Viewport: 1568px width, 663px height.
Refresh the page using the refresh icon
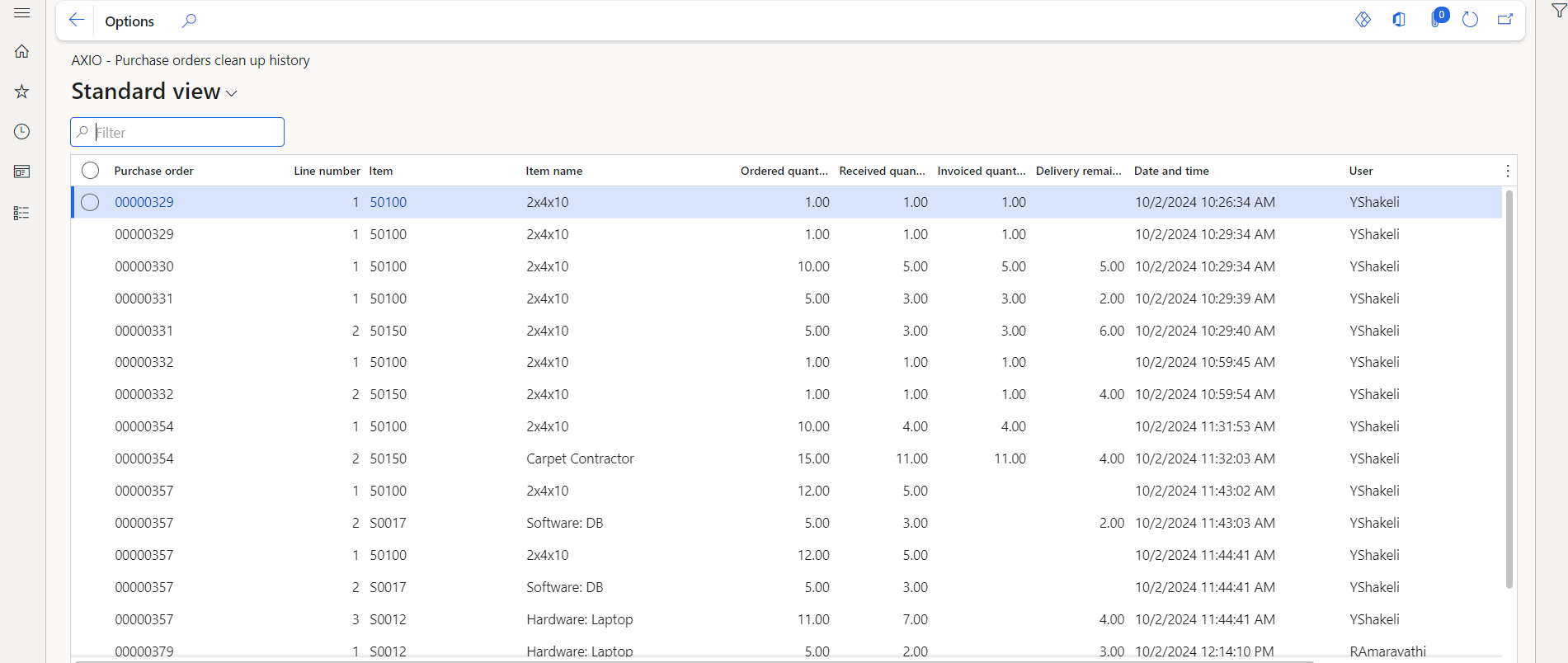pos(1470,20)
